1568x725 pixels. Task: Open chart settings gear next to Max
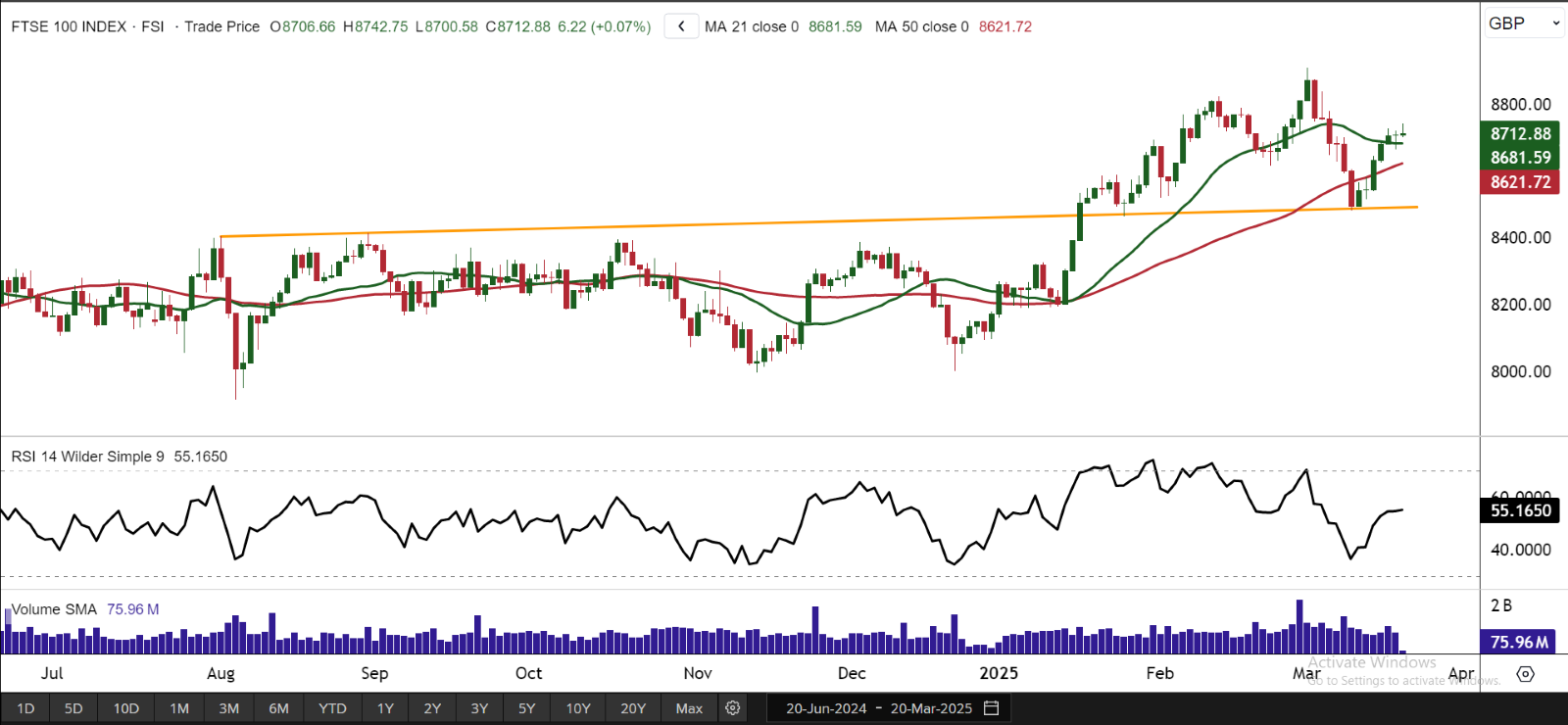tap(732, 708)
